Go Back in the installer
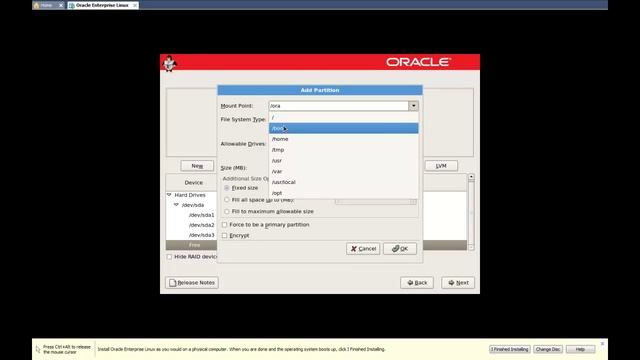Viewport: 640px width, 360px height. [x=417, y=282]
